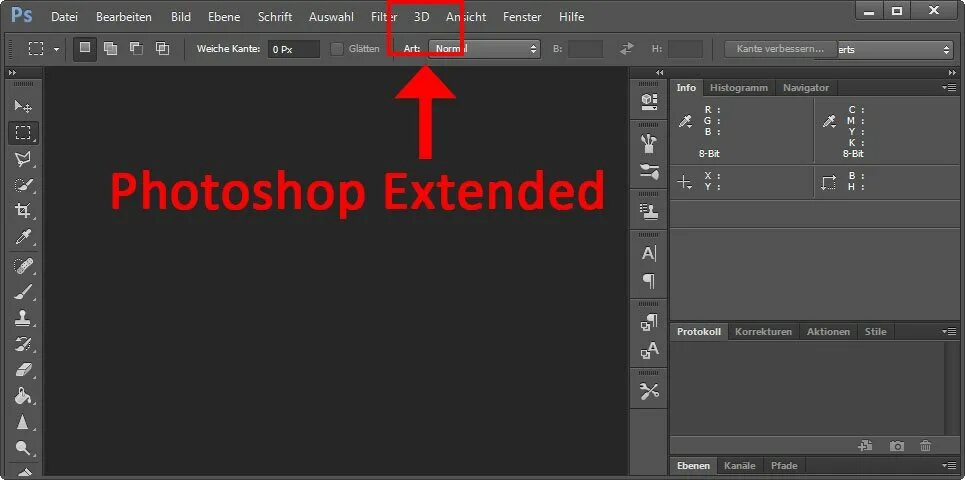Select the Brush tool
The height and width of the screenshot is (480, 965).
click(x=23, y=292)
